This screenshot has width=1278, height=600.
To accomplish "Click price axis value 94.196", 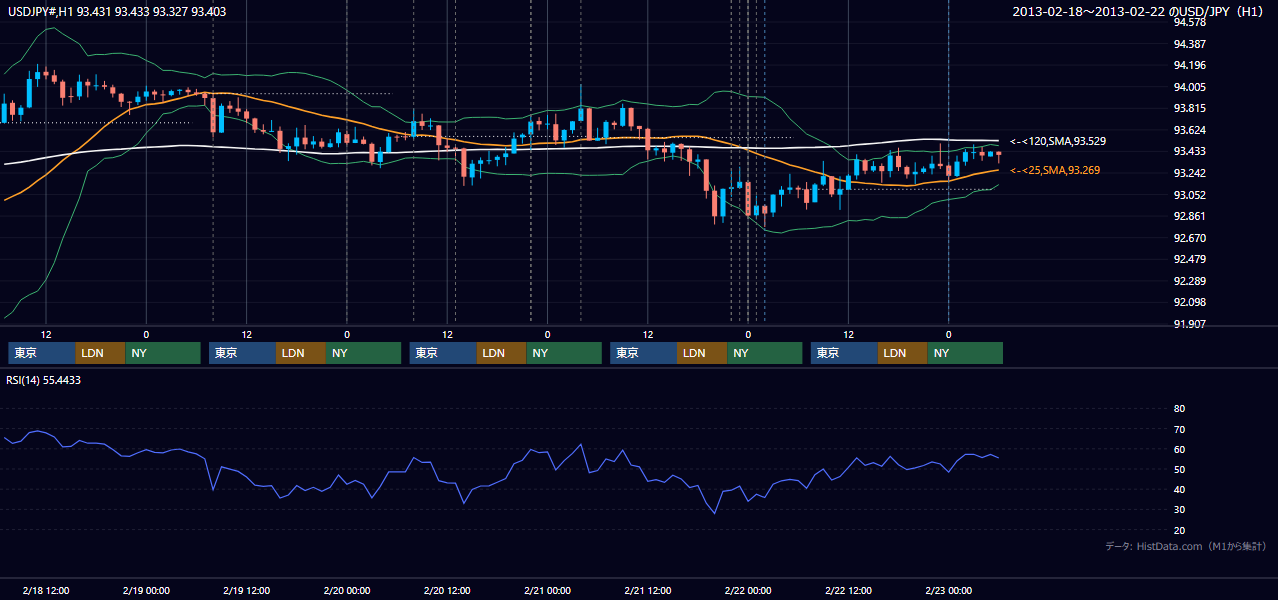I will pyautogui.click(x=1189, y=65).
